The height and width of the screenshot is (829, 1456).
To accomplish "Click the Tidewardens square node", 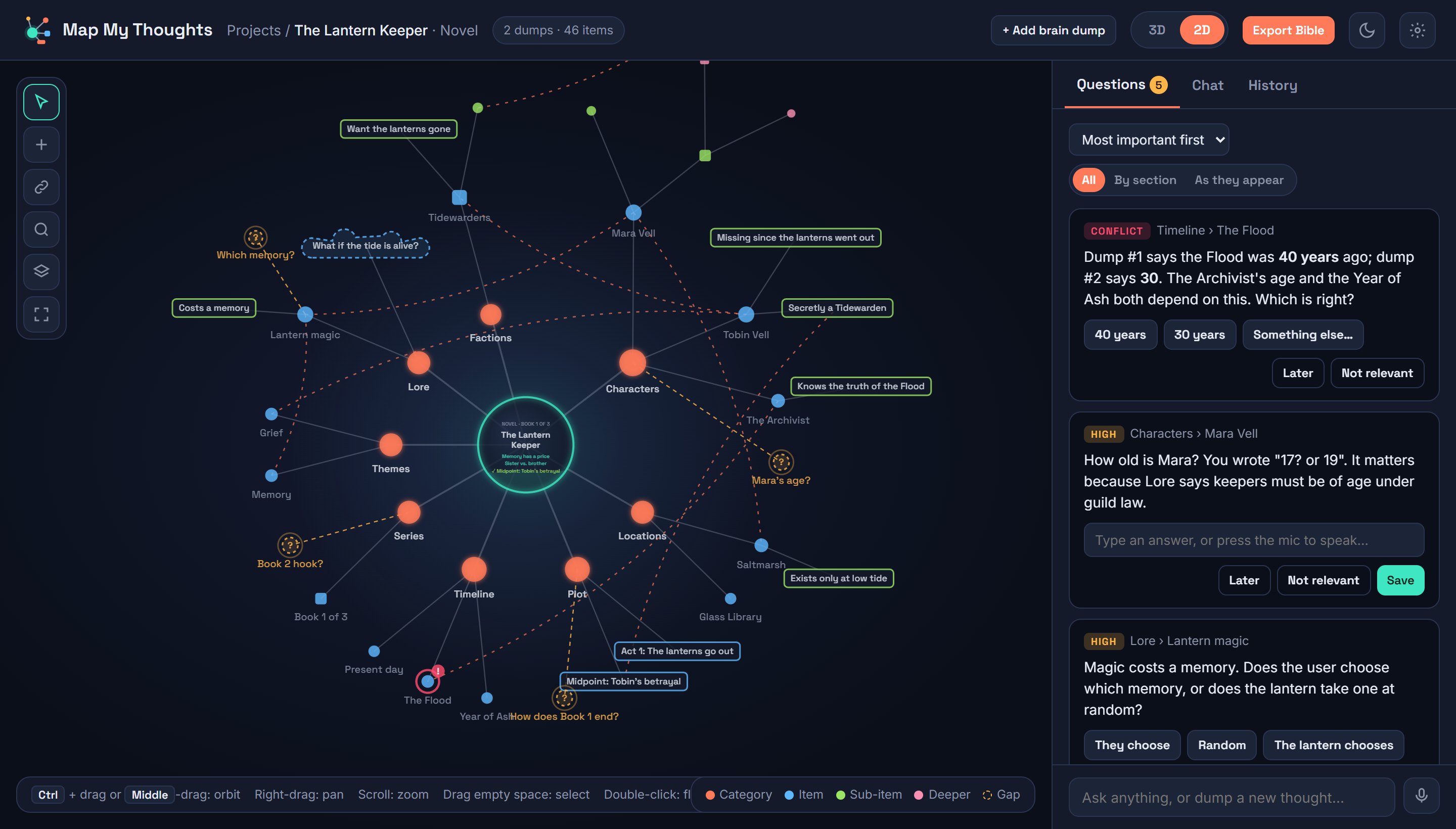I will [x=459, y=198].
